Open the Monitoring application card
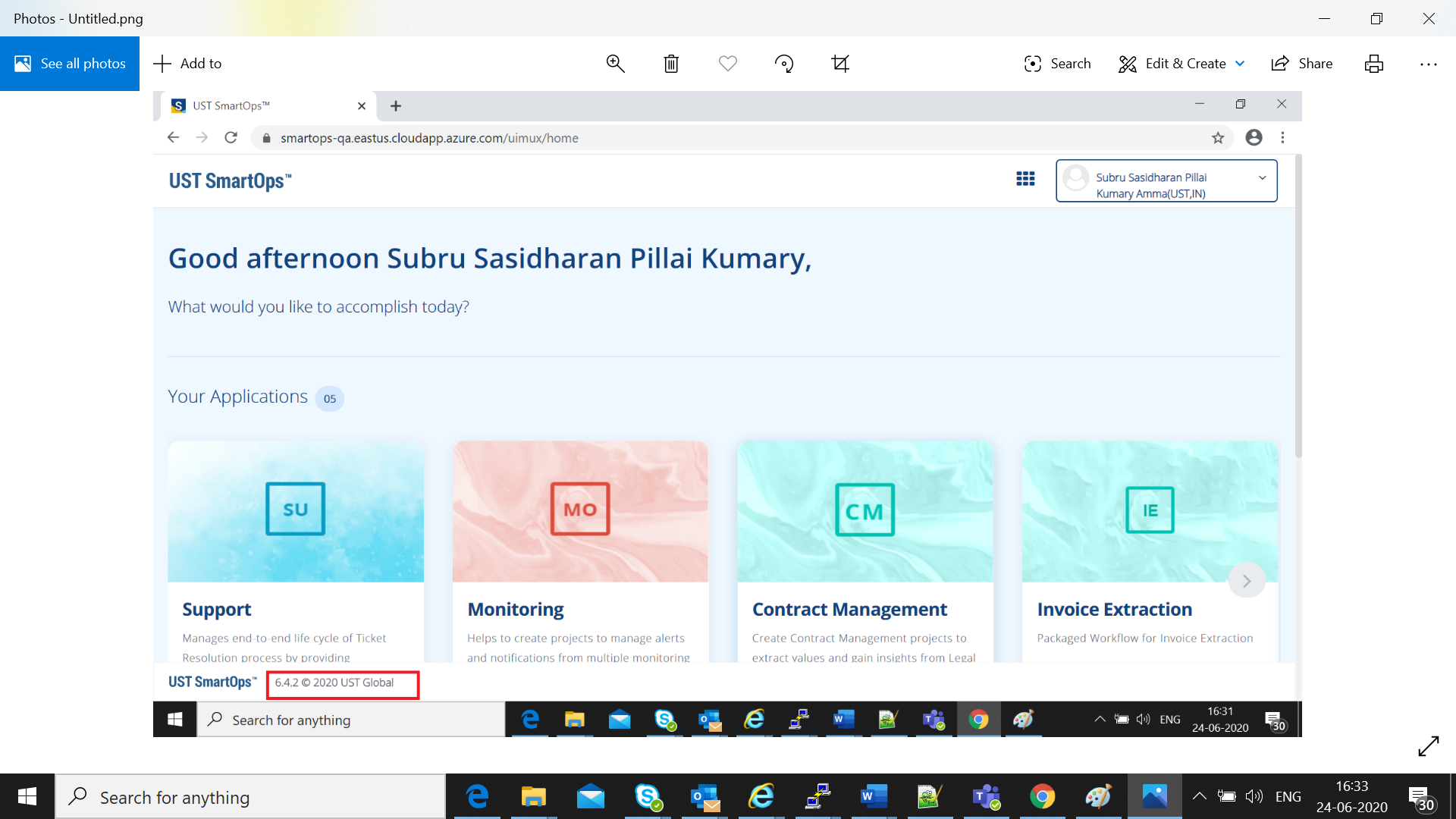The height and width of the screenshot is (819, 1456). coord(580,551)
